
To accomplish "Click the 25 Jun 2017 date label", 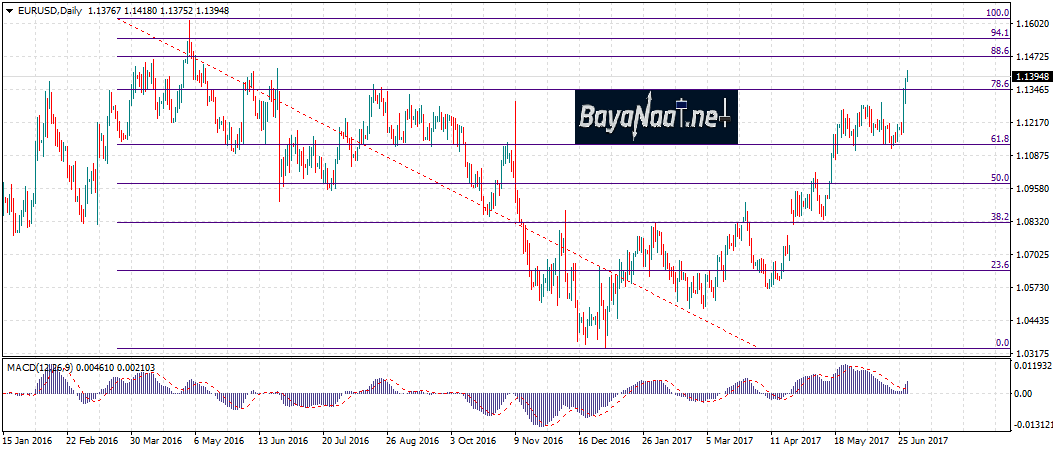I will click(x=921, y=439).
